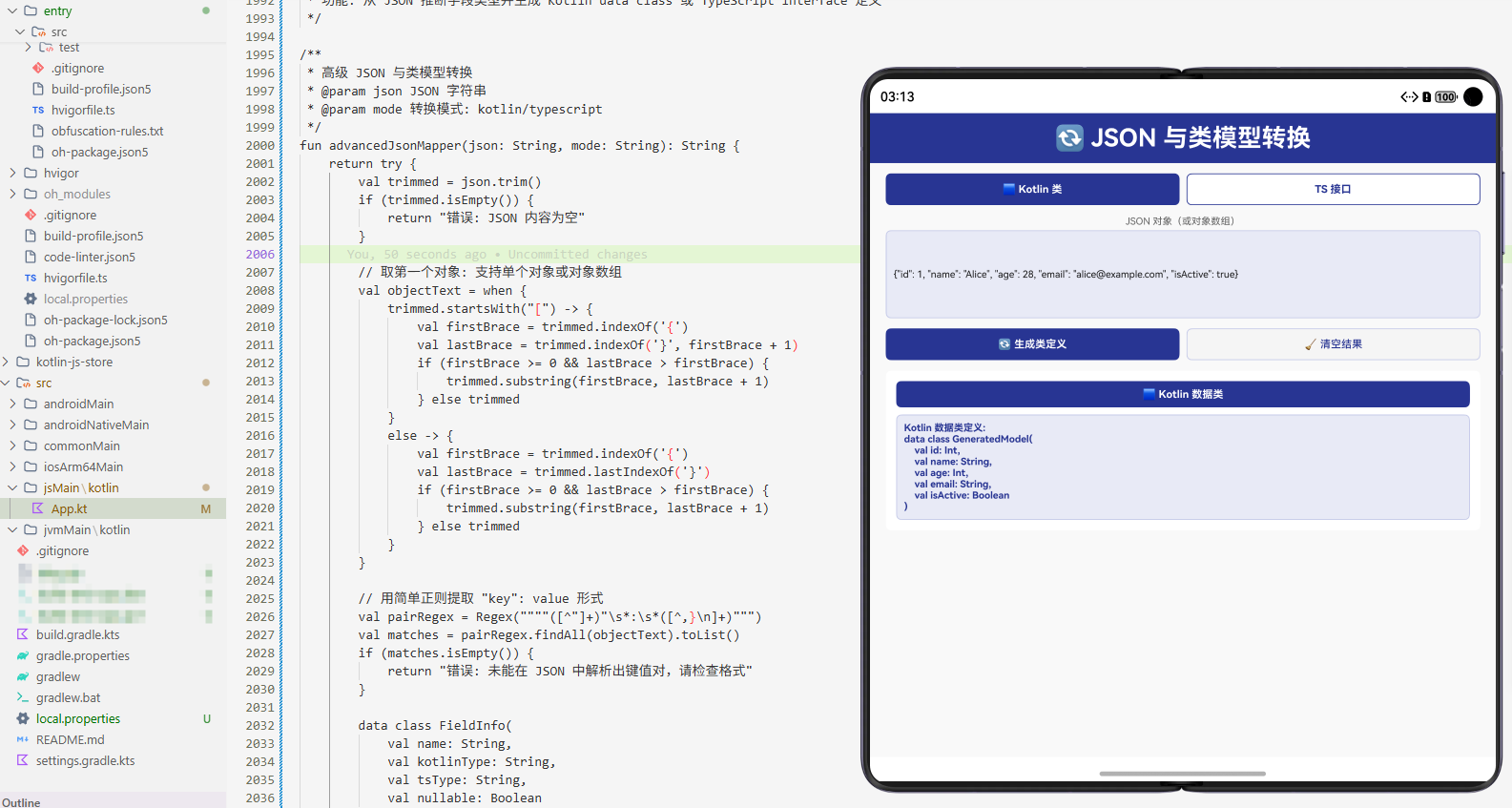Open entry oh-package.json5 file
This screenshot has height=808, width=1512.
tap(99, 152)
